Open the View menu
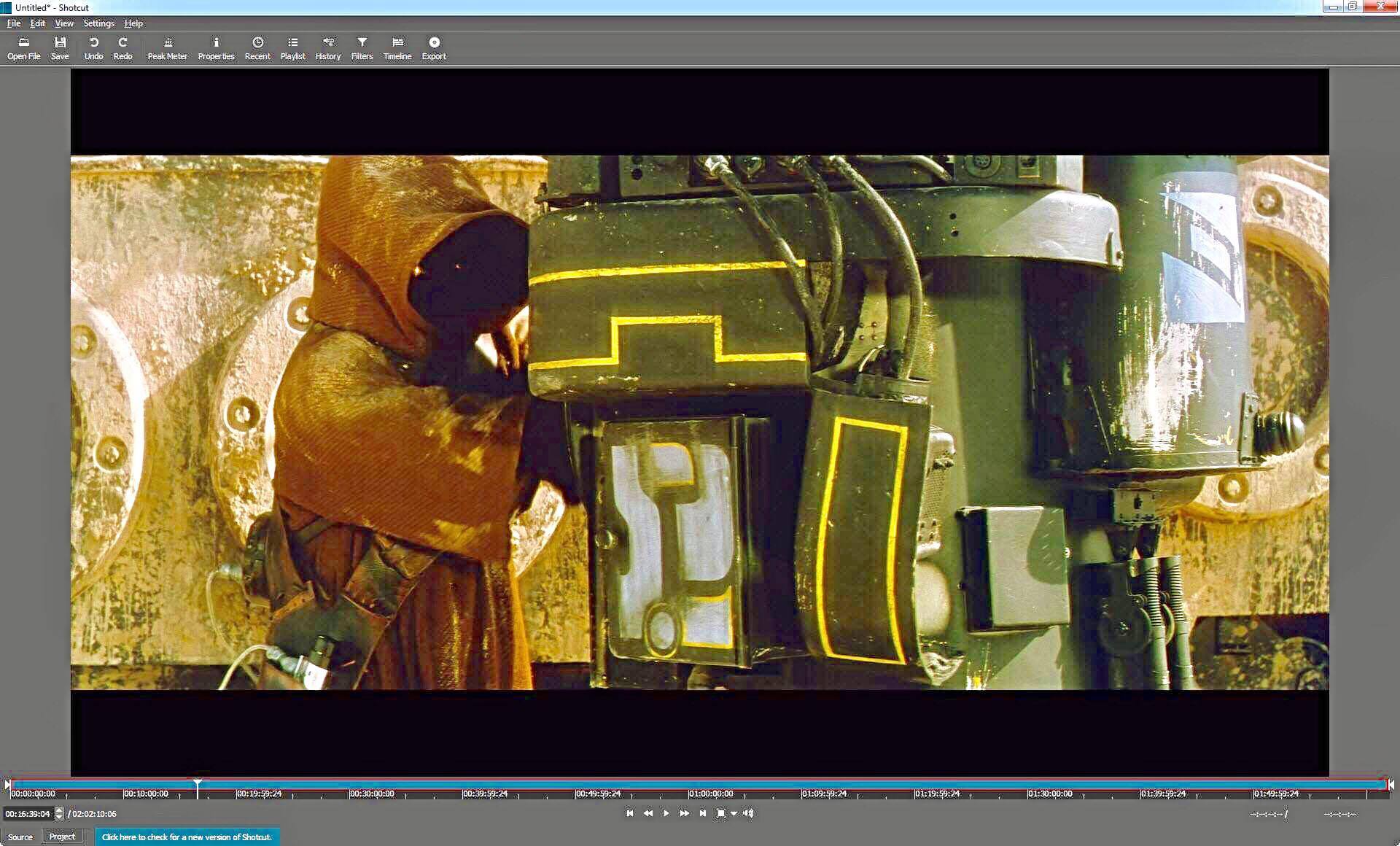The image size is (1400, 846). click(x=64, y=23)
